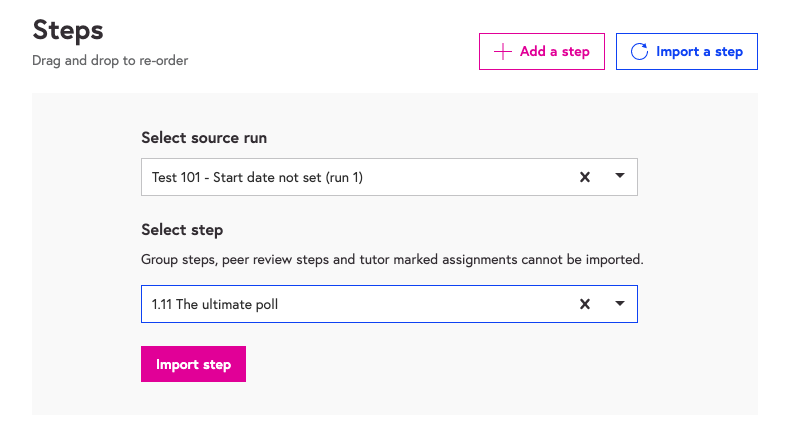Expand the Select step dropdown arrow

tap(619, 304)
